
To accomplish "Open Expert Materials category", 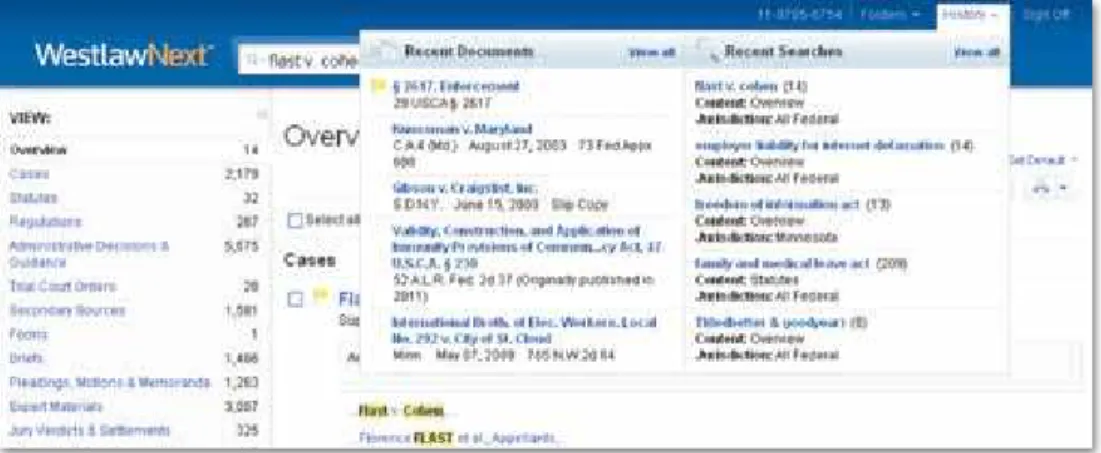I will [56, 407].
